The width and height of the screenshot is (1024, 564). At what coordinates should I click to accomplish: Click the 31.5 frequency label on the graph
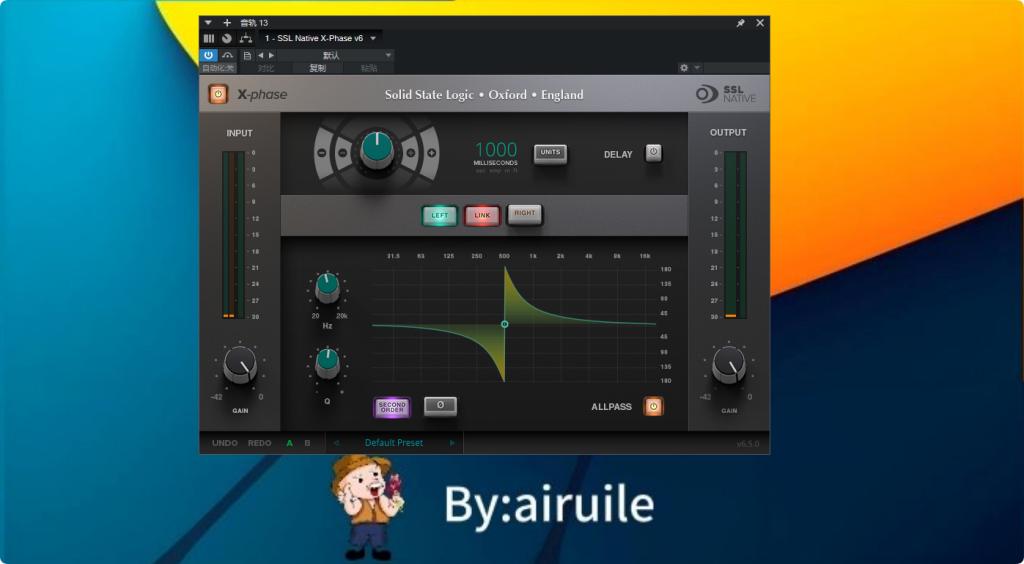[393, 257]
